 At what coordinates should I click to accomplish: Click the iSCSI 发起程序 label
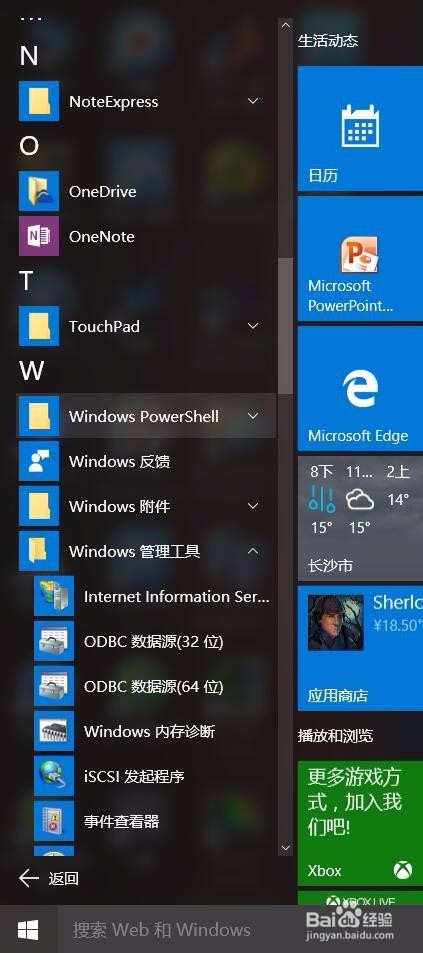click(x=134, y=776)
